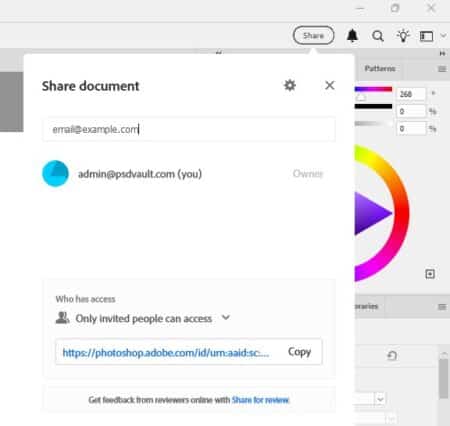Open the Share for review link

tap(260, 400)
